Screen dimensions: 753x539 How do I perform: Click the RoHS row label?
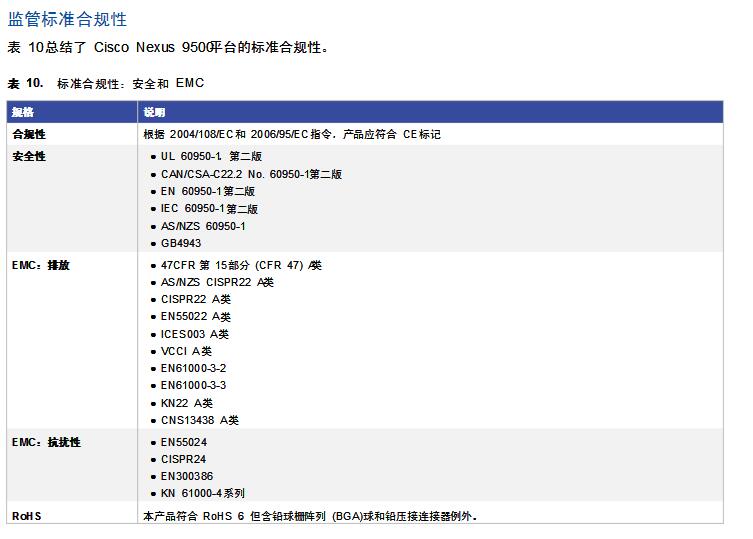pos(27,516)
